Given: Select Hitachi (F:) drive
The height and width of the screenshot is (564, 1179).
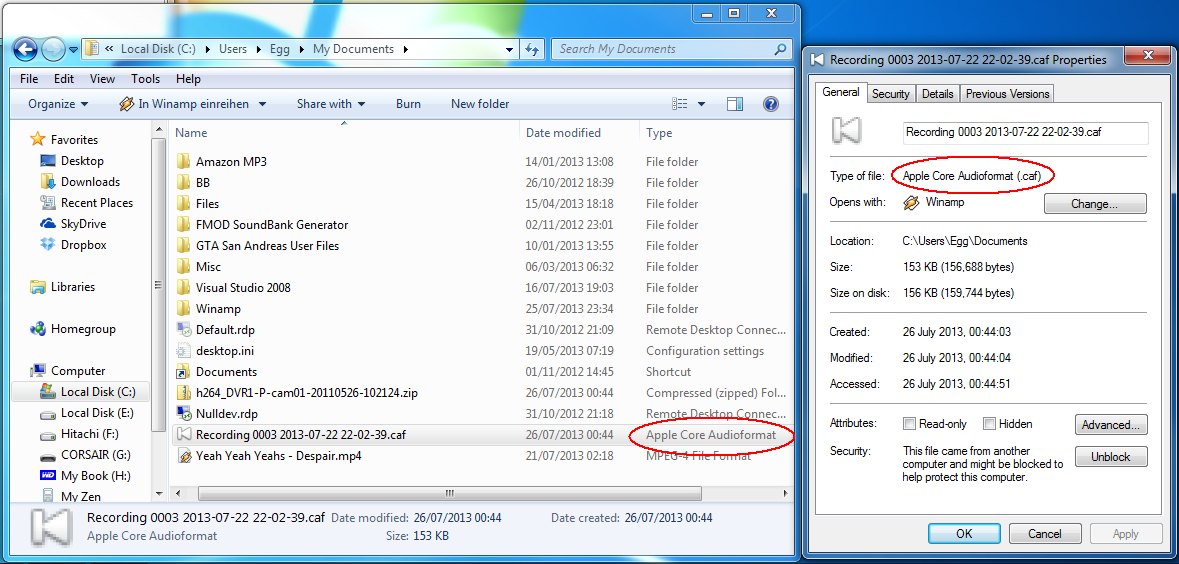Looking at the screenshot, I should (89, 433).
